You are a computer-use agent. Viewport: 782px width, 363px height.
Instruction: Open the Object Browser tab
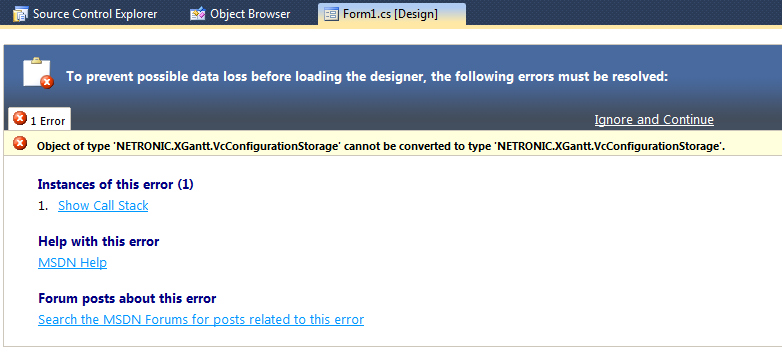point(240,14)
